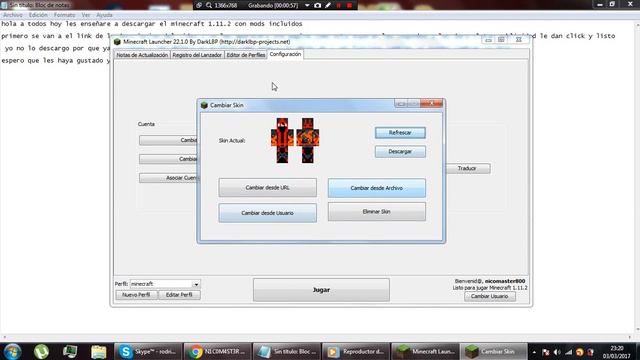Click Nuevo Perfil button
Image resolution: width=640 pixels, height=360 pixels.
pyautogui.click(x=136, y=295)
